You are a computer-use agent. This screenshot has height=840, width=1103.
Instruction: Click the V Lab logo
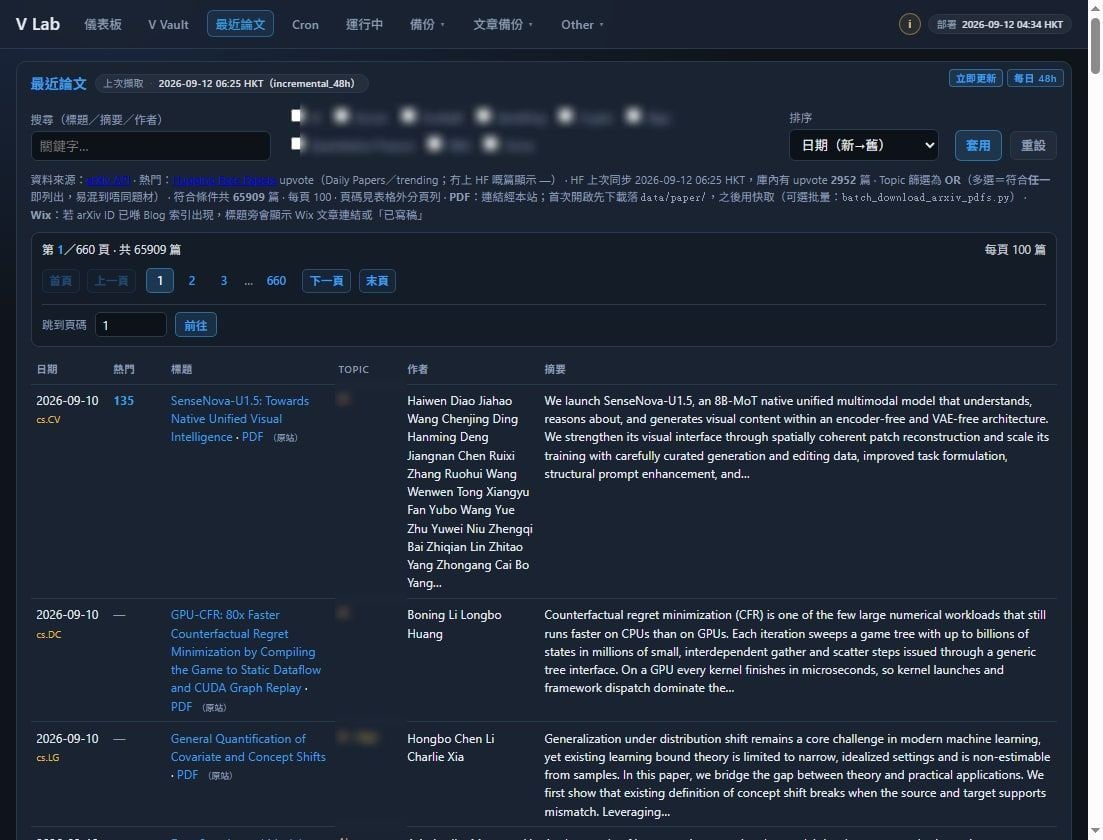(38, 24)
